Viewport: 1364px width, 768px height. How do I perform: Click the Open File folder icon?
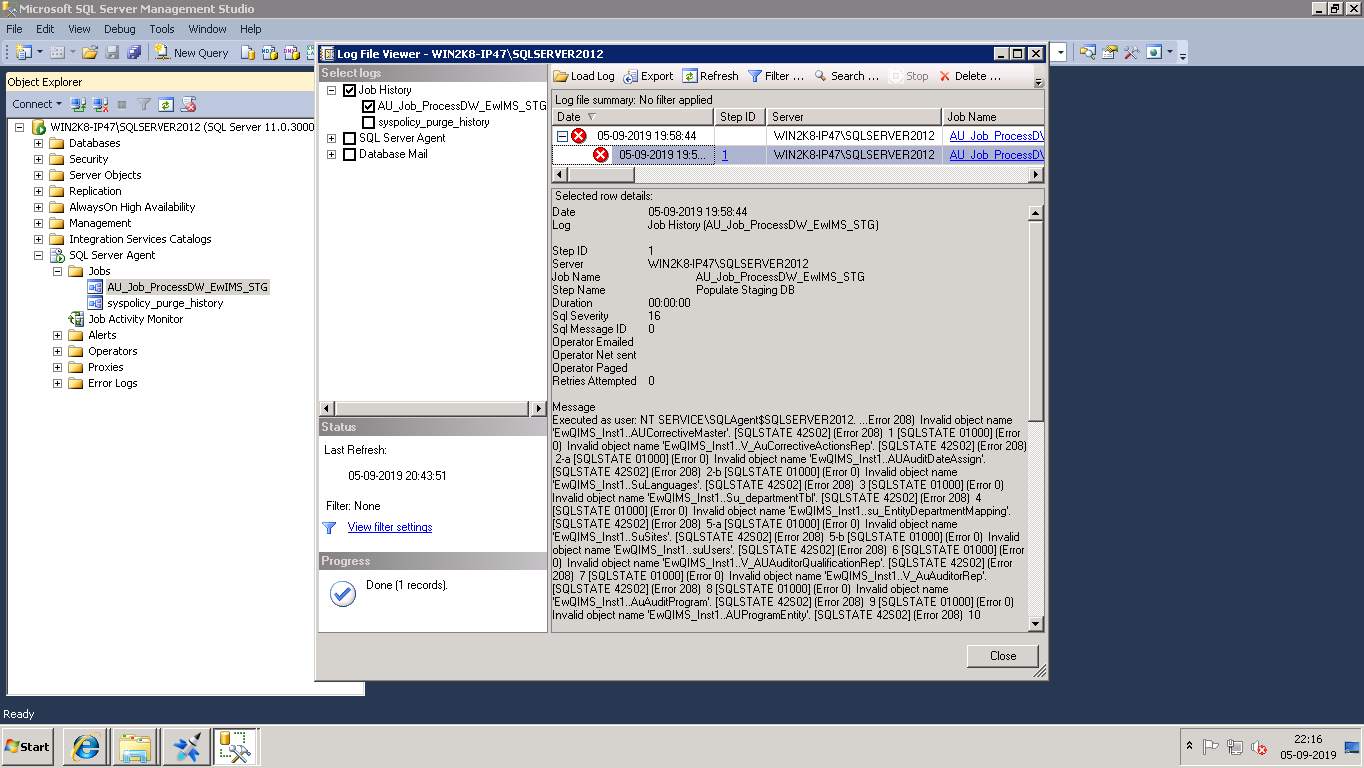click(90, 52)
